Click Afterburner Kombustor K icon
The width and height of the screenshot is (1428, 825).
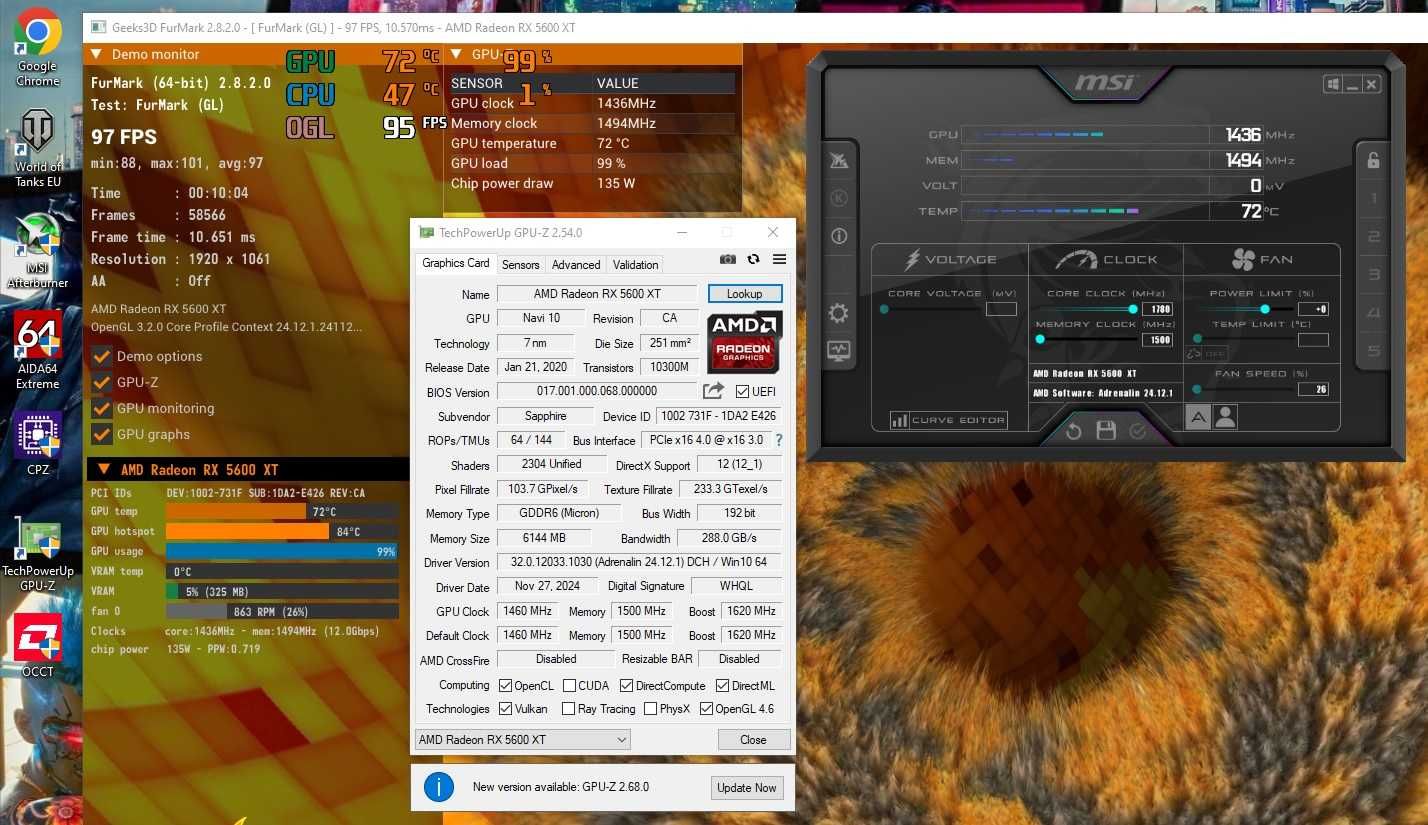click(x=838, y=198)
